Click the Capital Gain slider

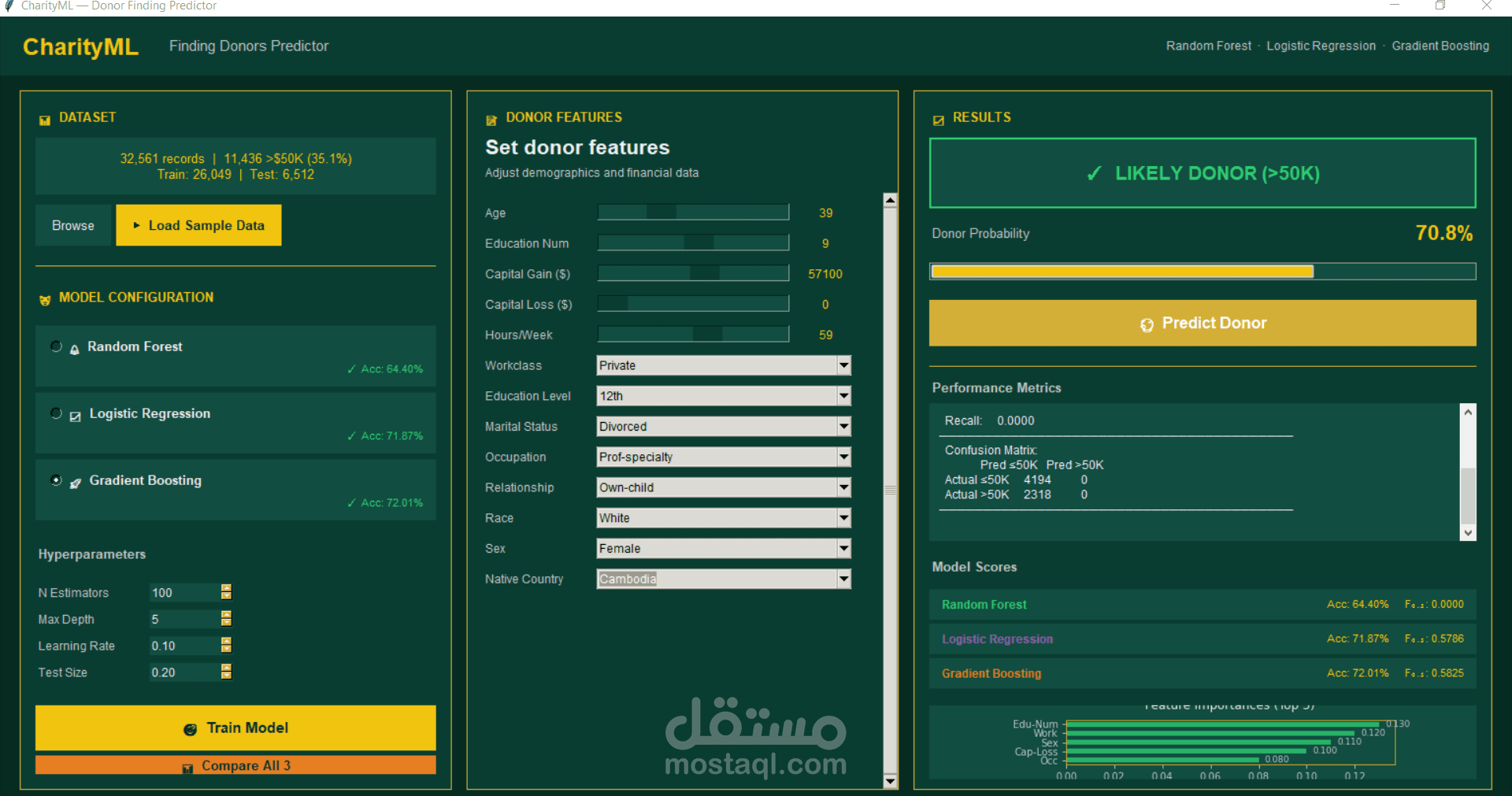tap(693, 273)
